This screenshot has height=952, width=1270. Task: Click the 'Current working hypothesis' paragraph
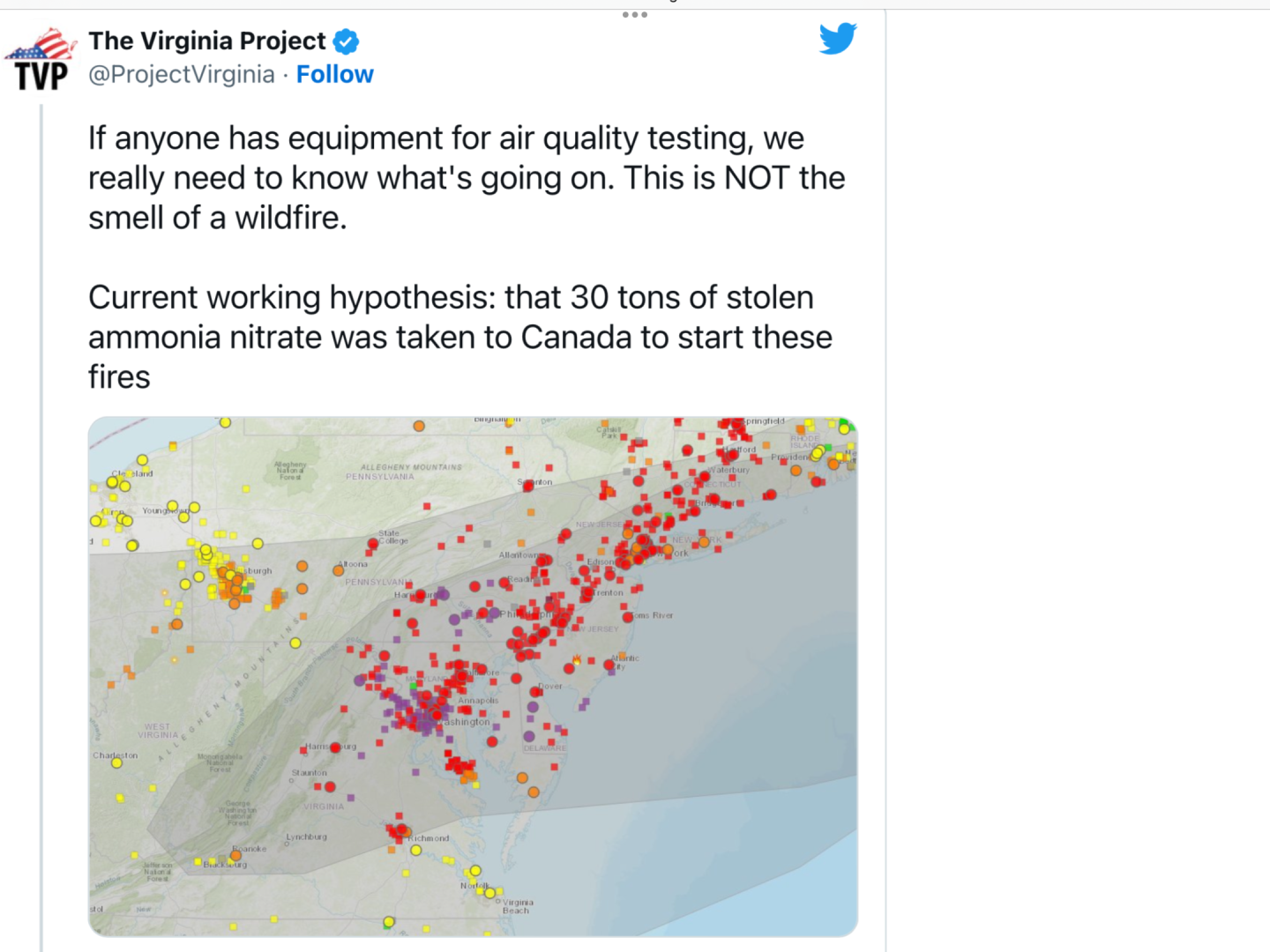pyautogui.click(x=460, y=338)
